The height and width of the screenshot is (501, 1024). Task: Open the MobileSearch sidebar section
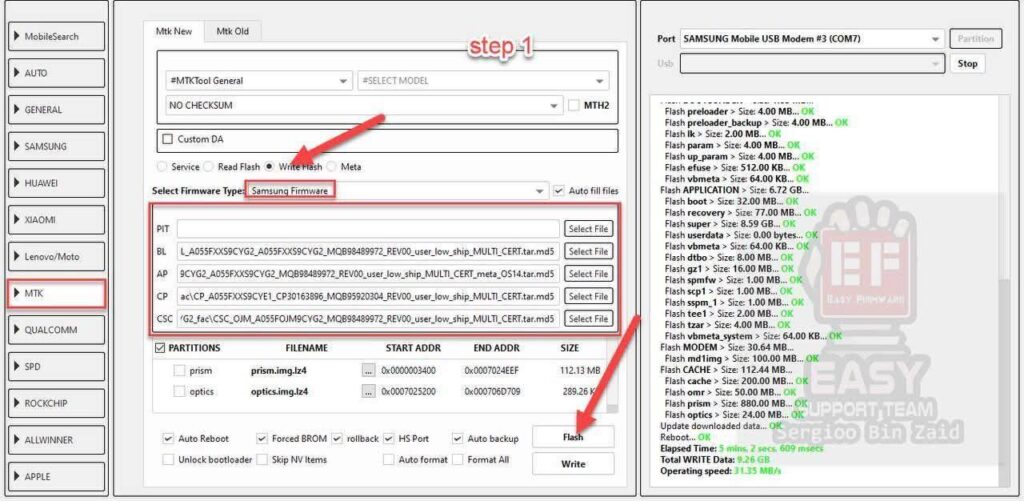coord(56,37)
